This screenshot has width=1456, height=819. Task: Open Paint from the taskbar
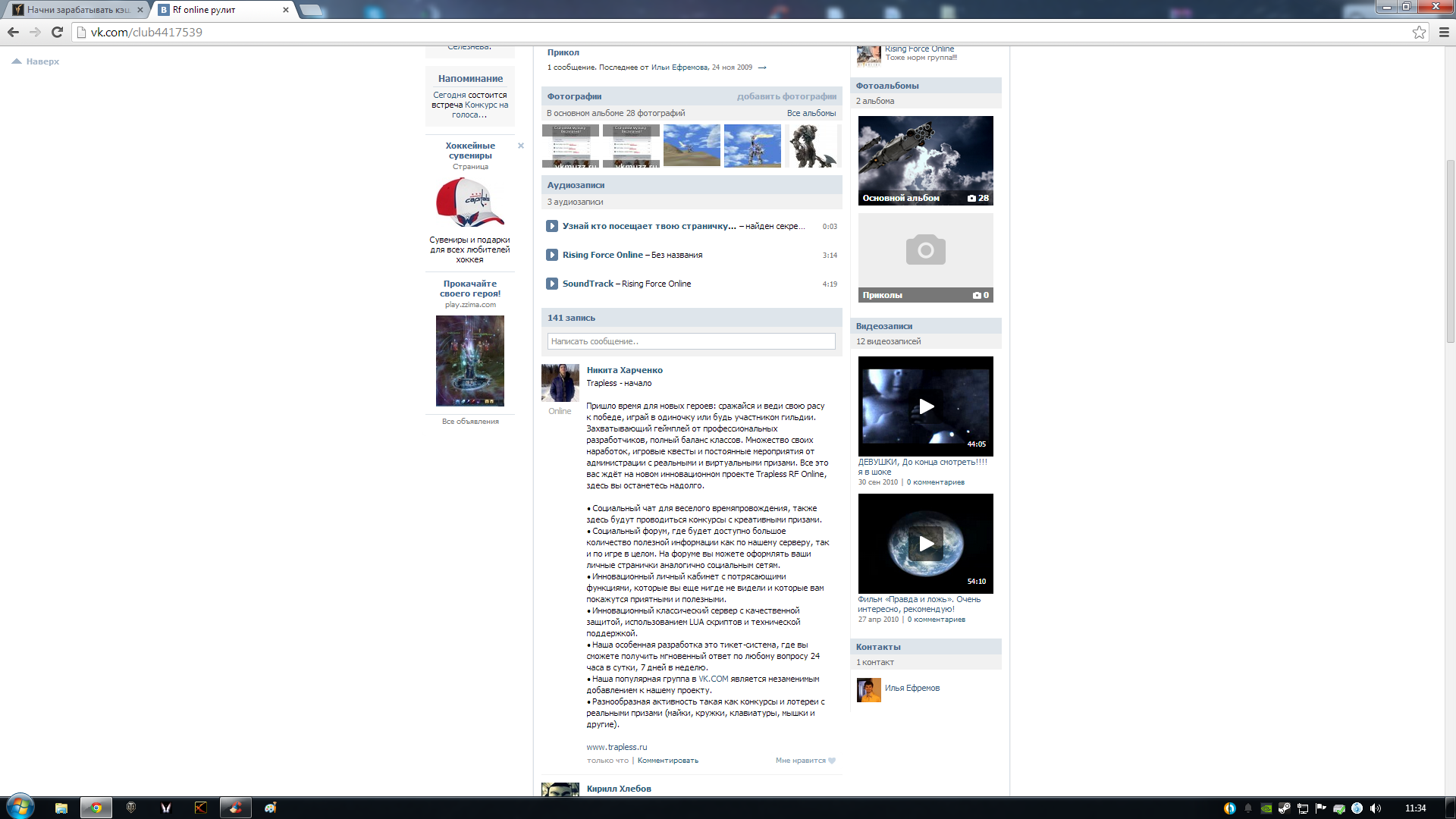[x=271, y=808]
